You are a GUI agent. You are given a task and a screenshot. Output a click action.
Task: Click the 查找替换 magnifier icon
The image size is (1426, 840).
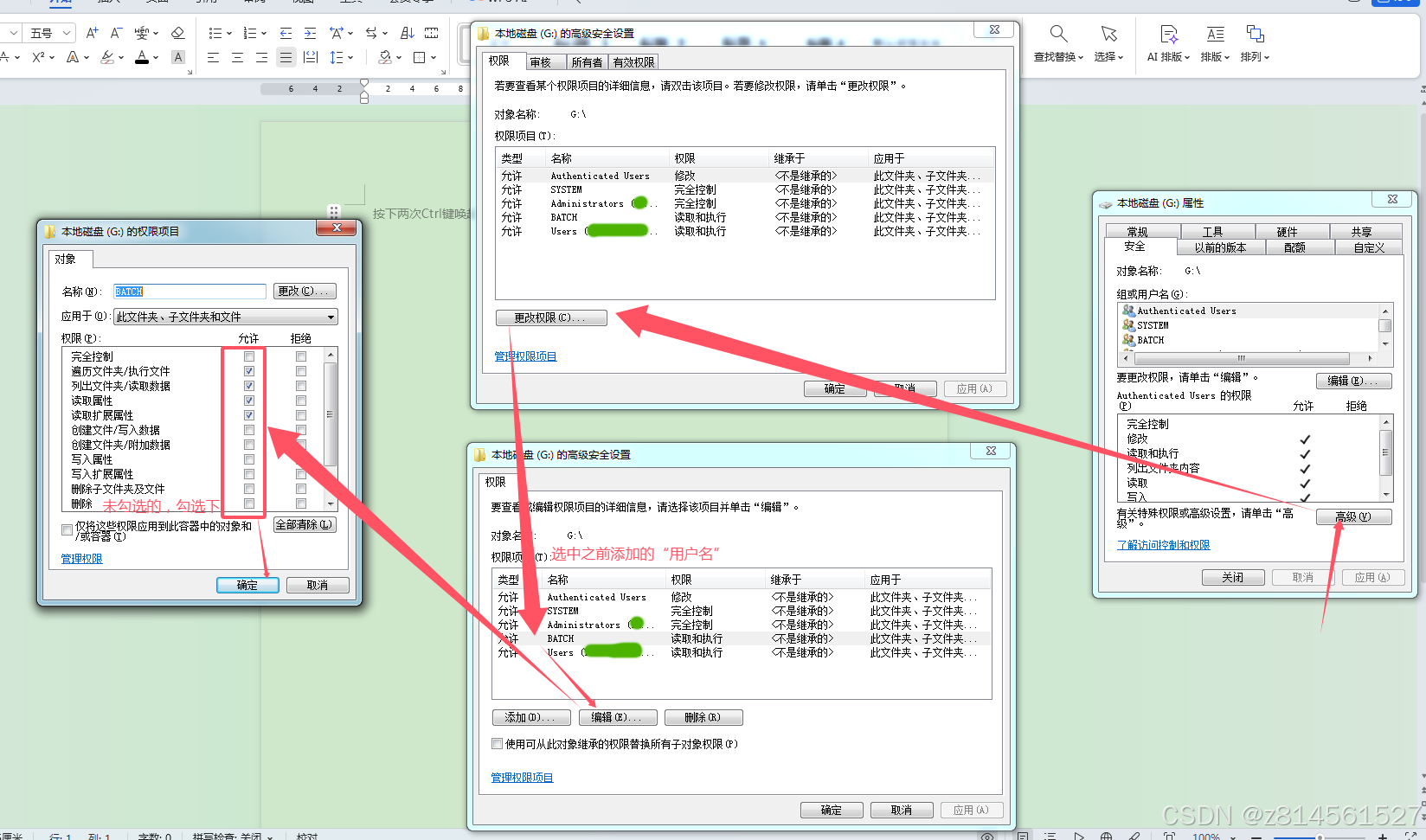1058,34
